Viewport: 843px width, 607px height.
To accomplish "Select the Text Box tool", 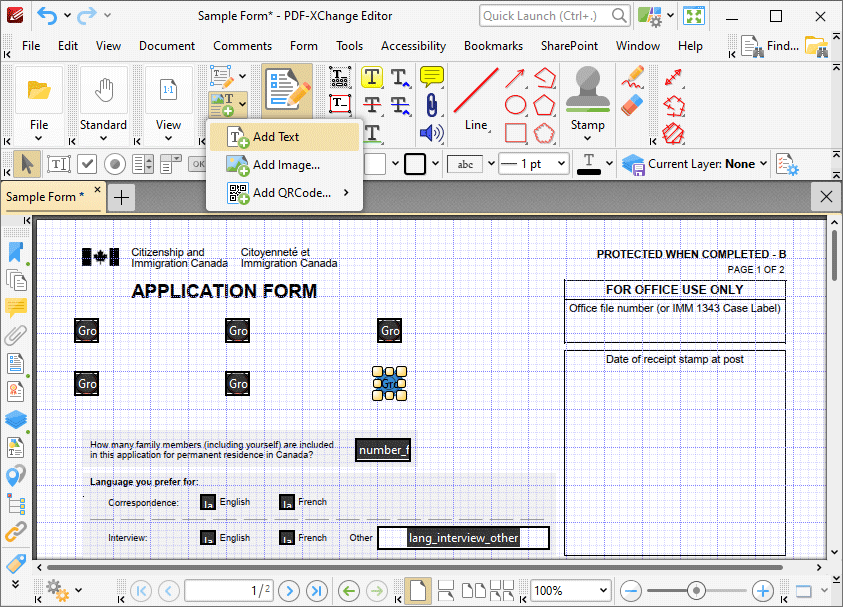I will (x=339, y=104).
